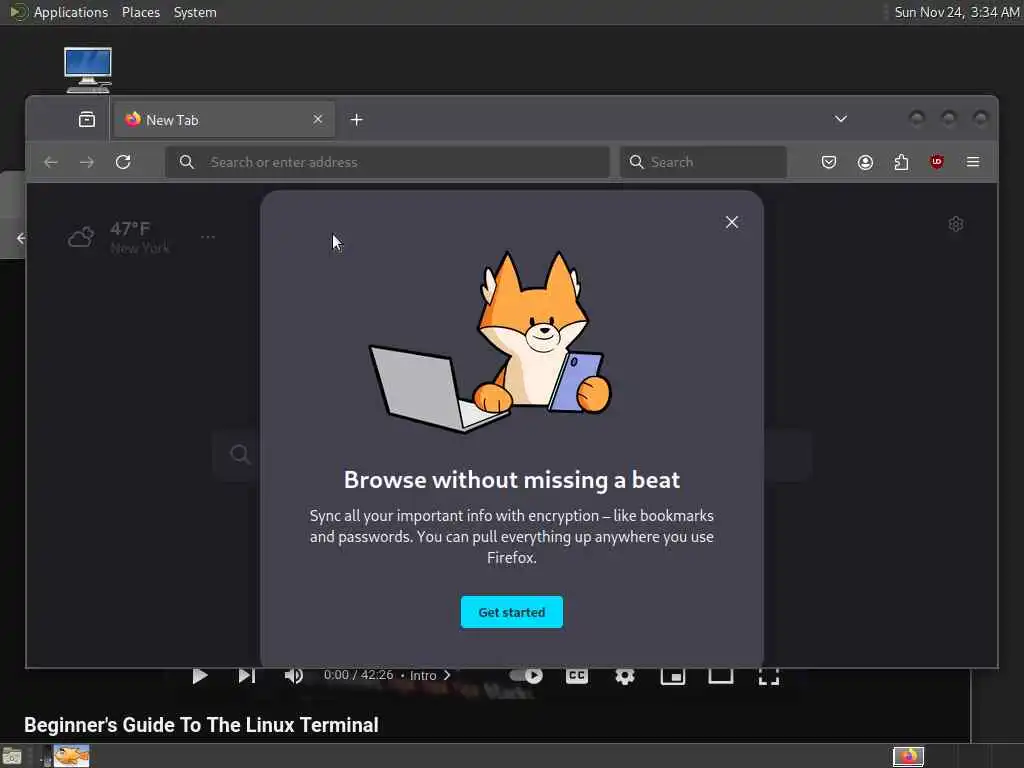
Task: Click the video time 0:00 / 42:26
Action: point(359,675)
